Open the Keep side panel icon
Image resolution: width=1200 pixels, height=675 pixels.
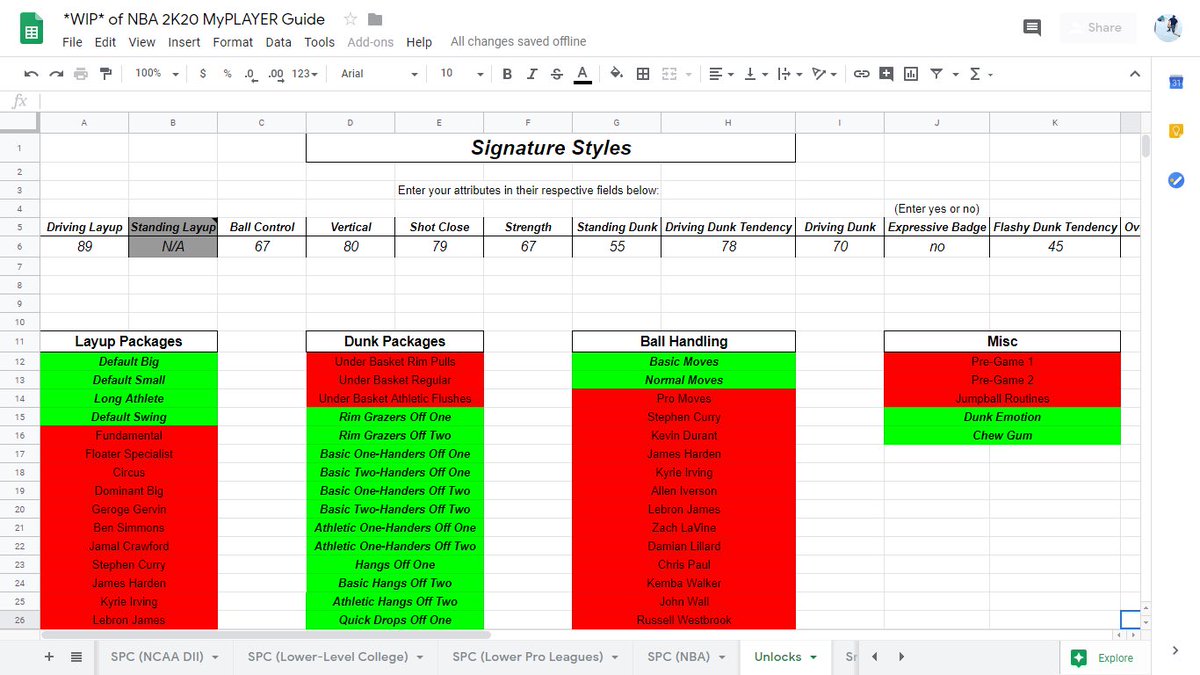[1176, 131]
